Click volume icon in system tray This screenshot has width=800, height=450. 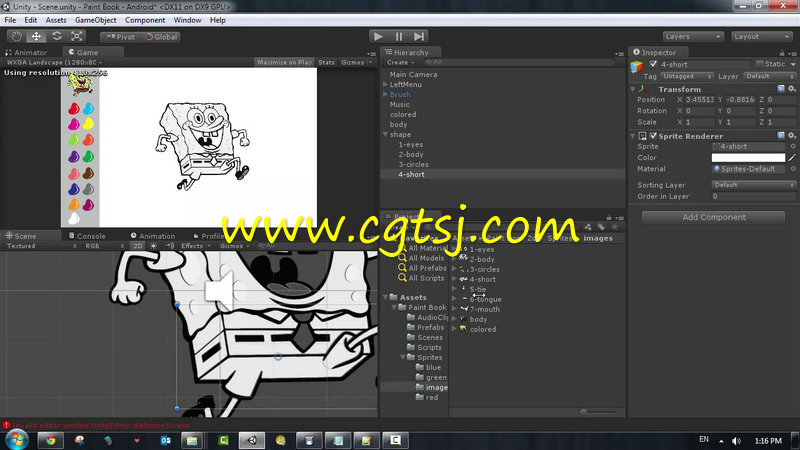pos(736,440)
